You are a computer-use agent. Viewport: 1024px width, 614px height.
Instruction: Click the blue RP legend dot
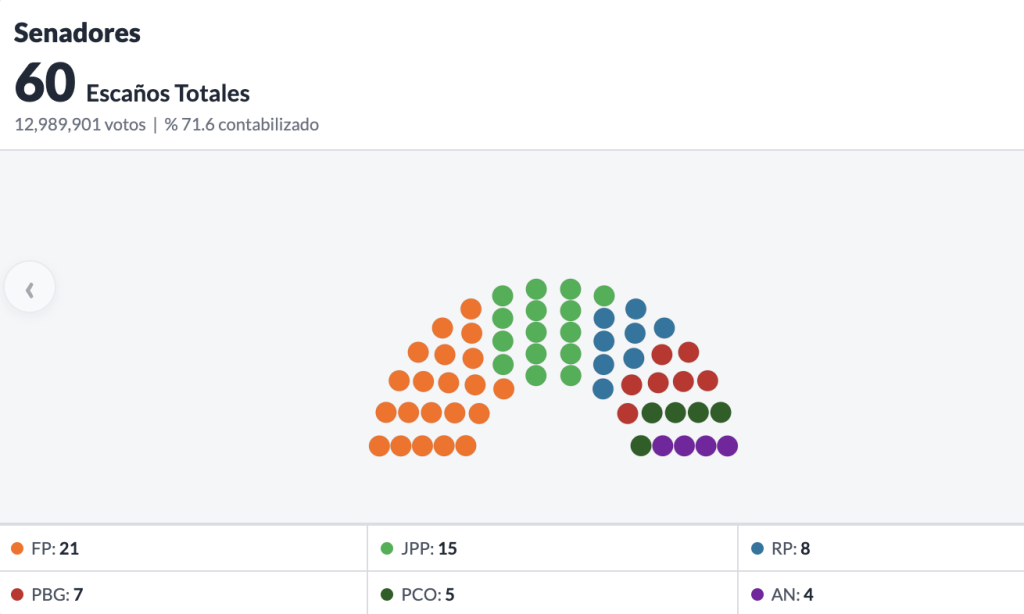757,548
